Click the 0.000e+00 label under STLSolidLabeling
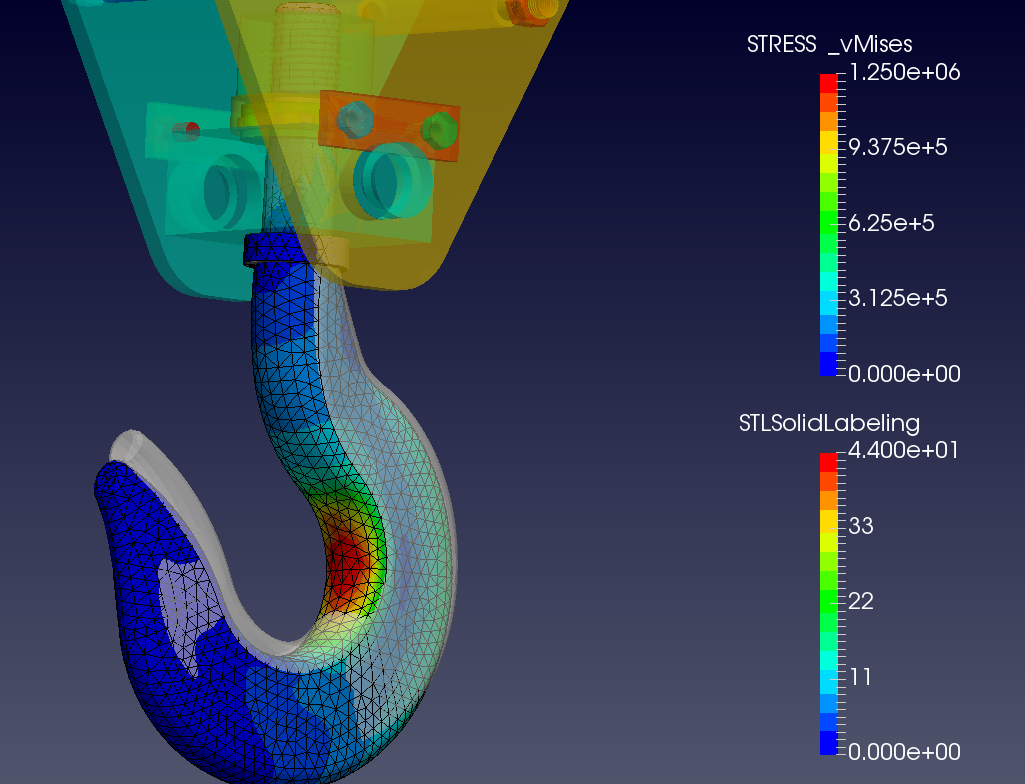Viewport: 1025px width, 784px height. click(x=904, y=752)
